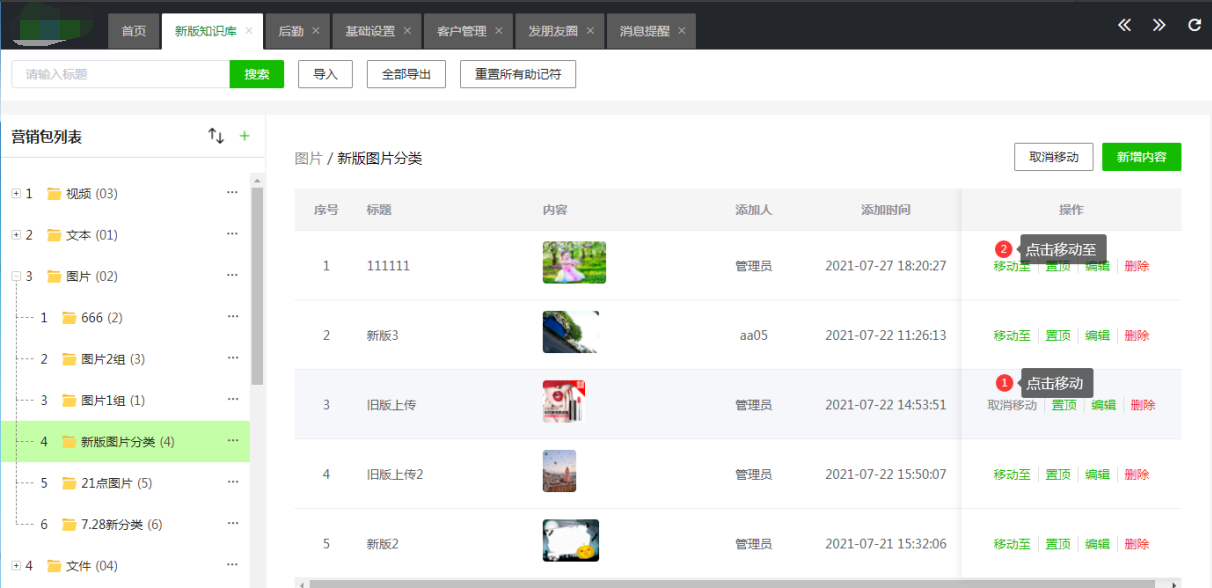Click the thumbnail image of row 111111
1212x588 pixels.
(574, 263)
